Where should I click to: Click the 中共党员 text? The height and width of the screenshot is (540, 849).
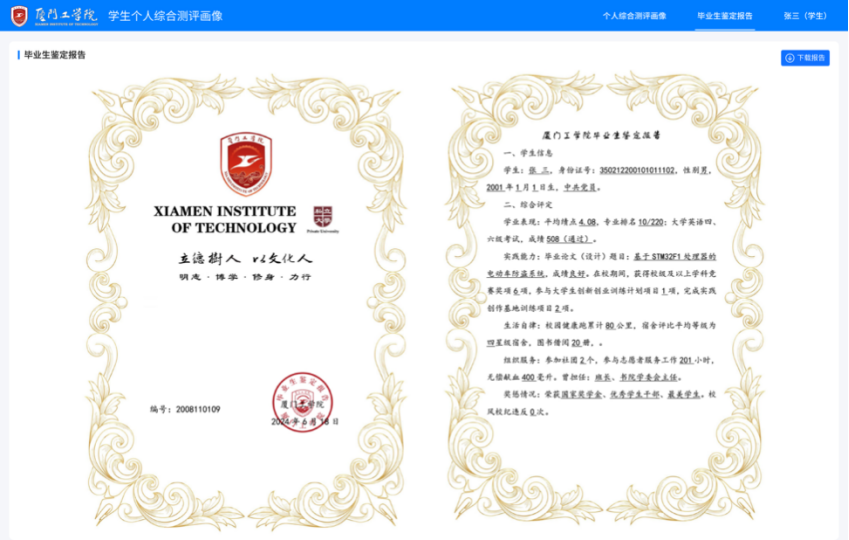(x=580, y=187)
